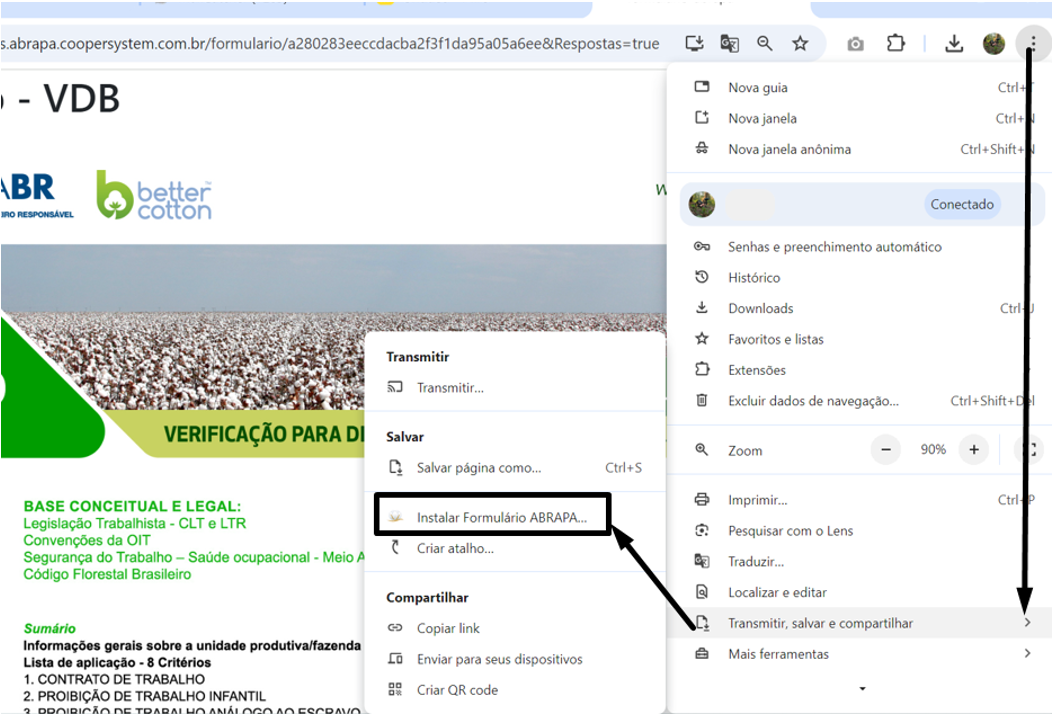Screen dimensions: 1055x715
Task: Select Copiar link under Compartilhar
Action: point(448,628)
